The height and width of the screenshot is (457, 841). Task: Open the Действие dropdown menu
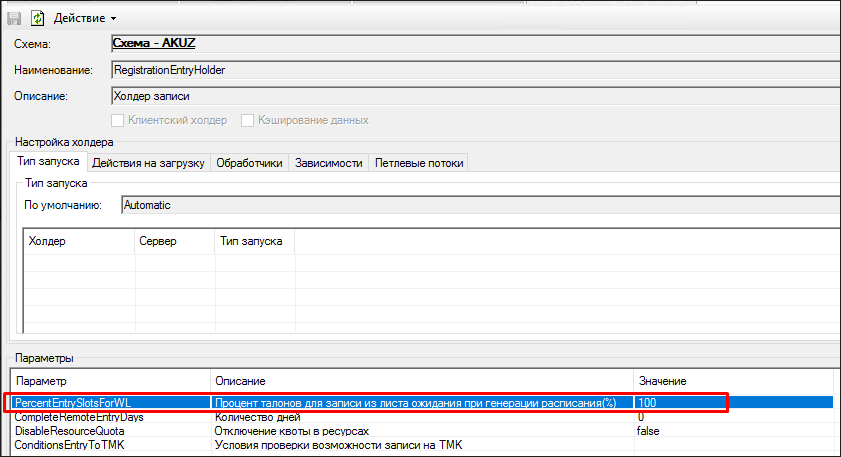[x=87, y=18]
